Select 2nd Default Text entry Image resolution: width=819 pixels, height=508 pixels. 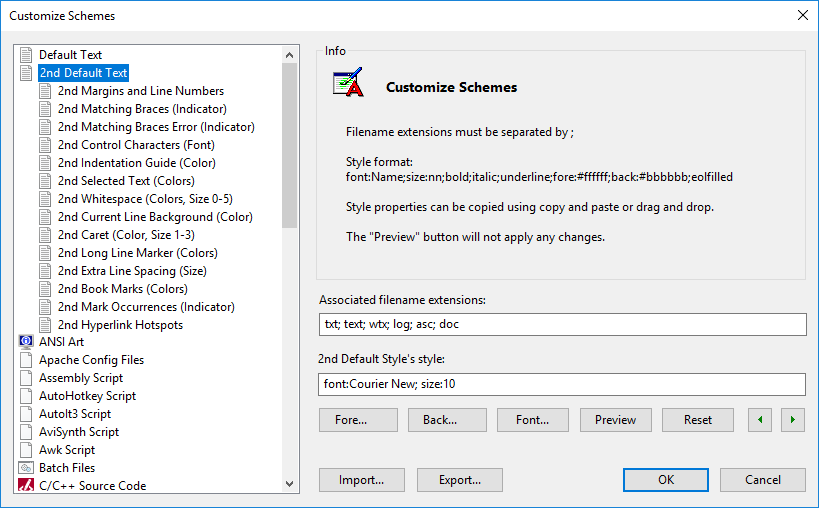pos(84,73)
